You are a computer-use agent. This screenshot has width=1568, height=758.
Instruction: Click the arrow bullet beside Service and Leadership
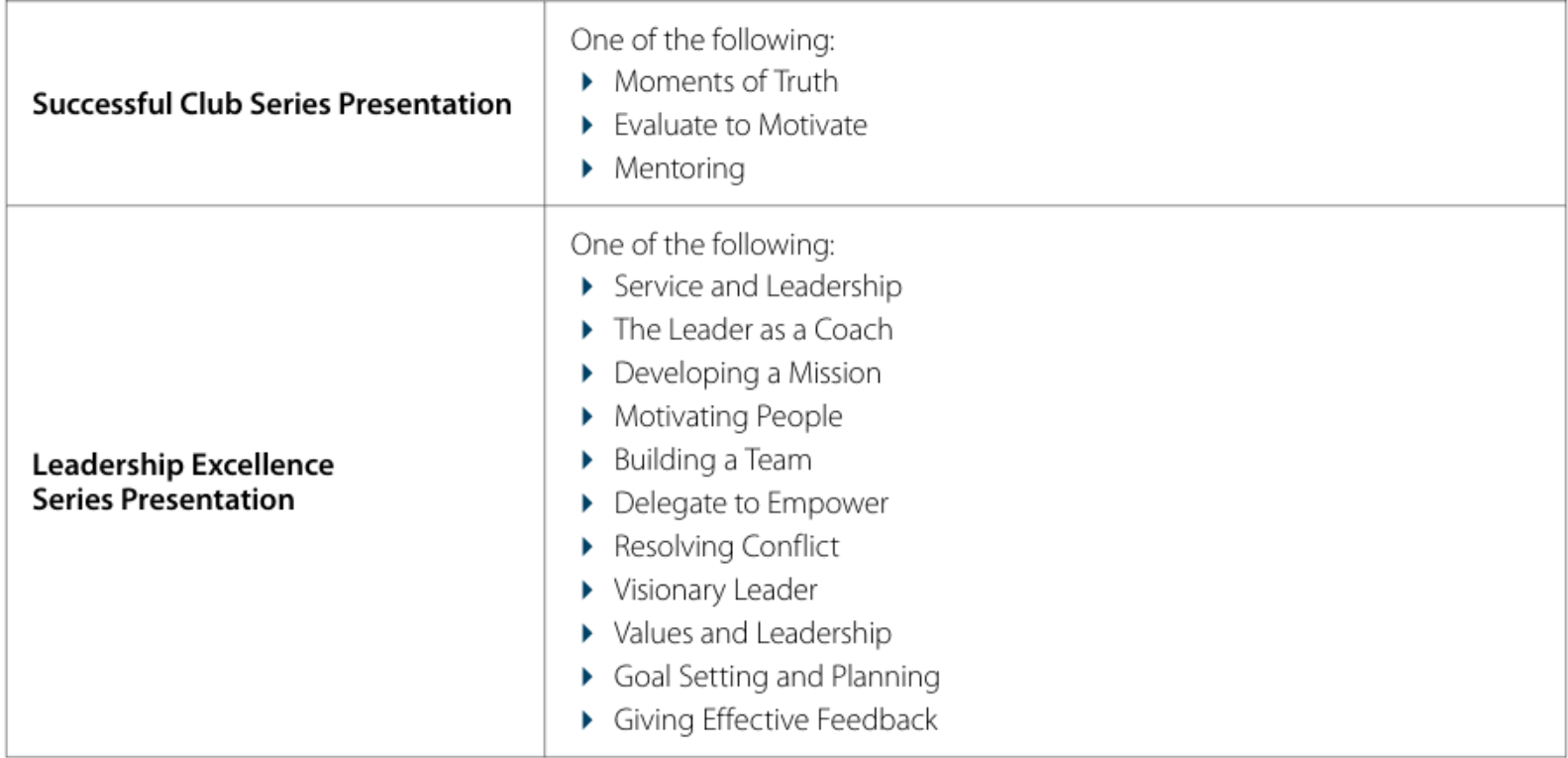coord(587,287)
